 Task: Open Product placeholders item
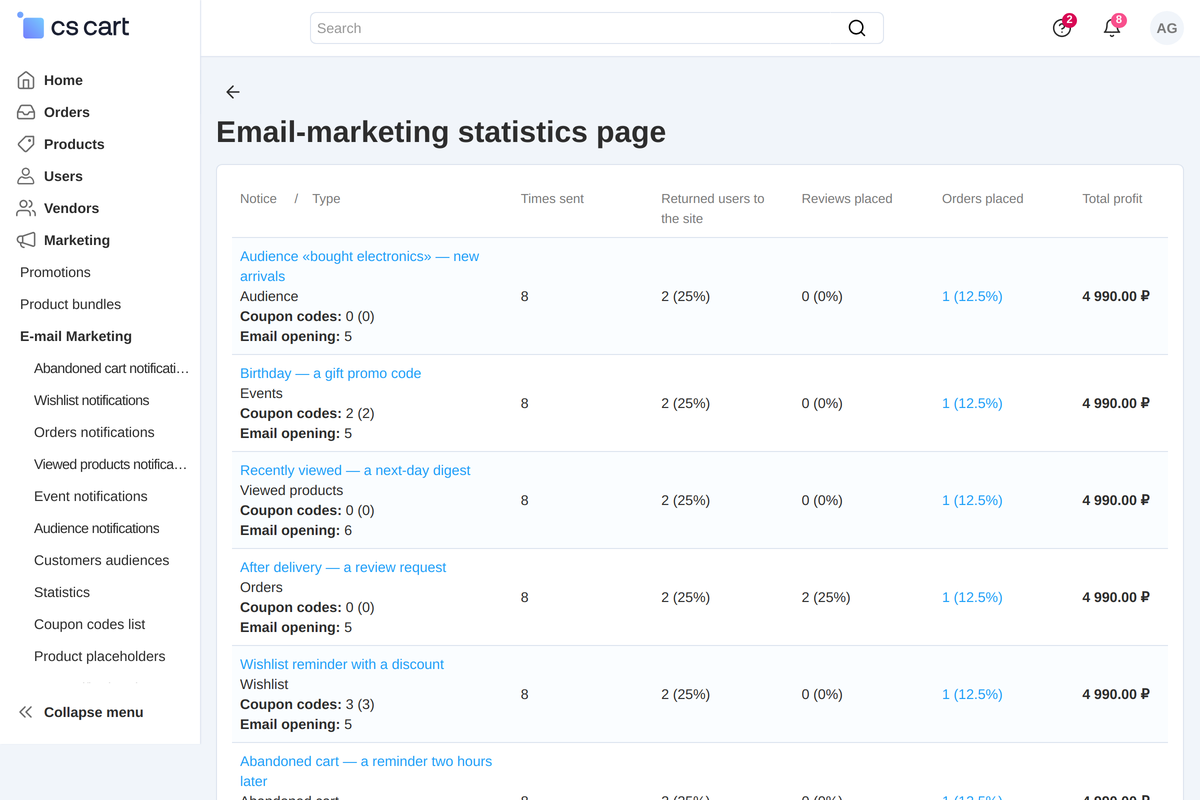tap(99, 656)
